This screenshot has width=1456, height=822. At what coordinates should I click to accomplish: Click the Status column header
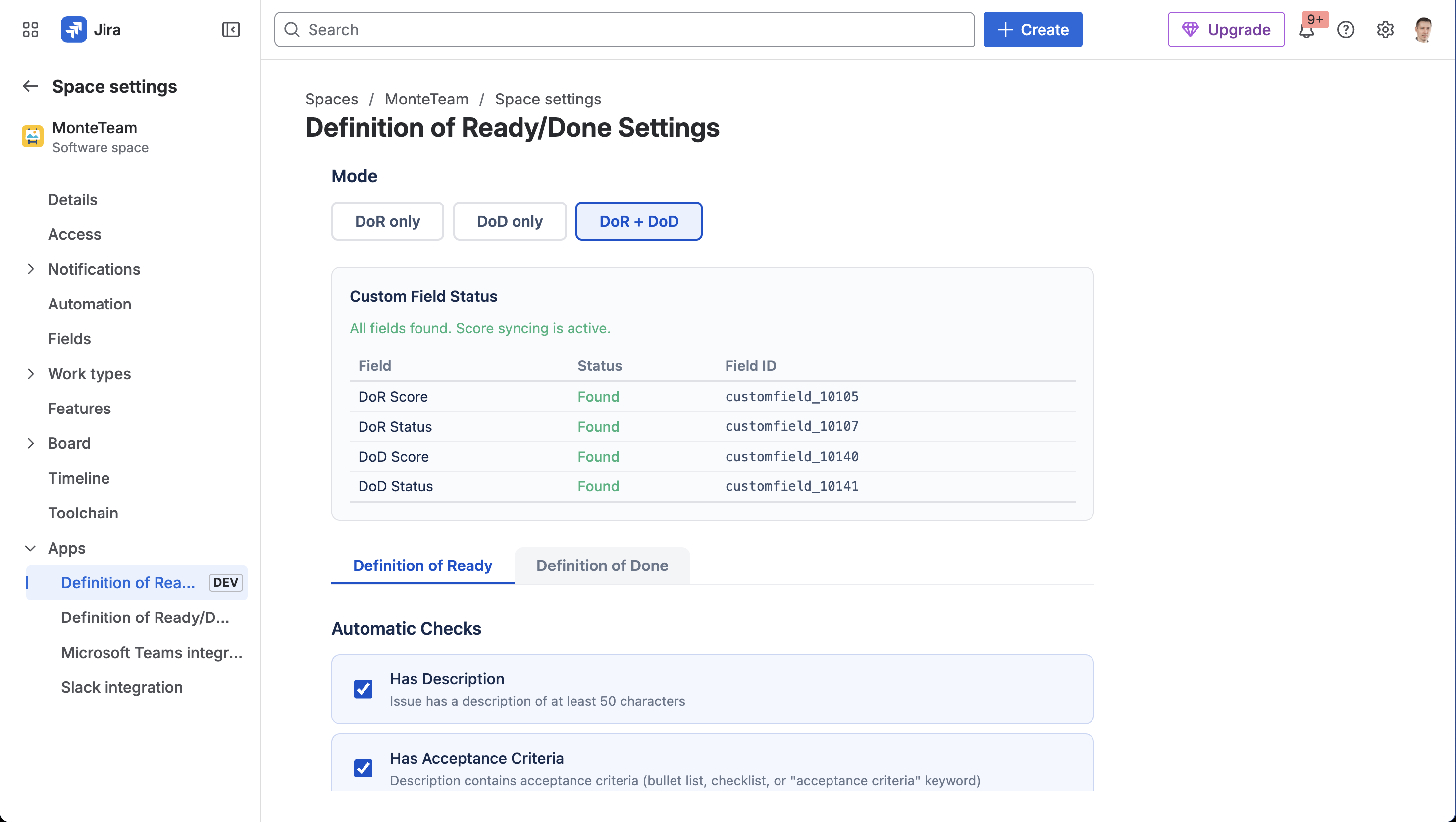(x=600, y=366)
